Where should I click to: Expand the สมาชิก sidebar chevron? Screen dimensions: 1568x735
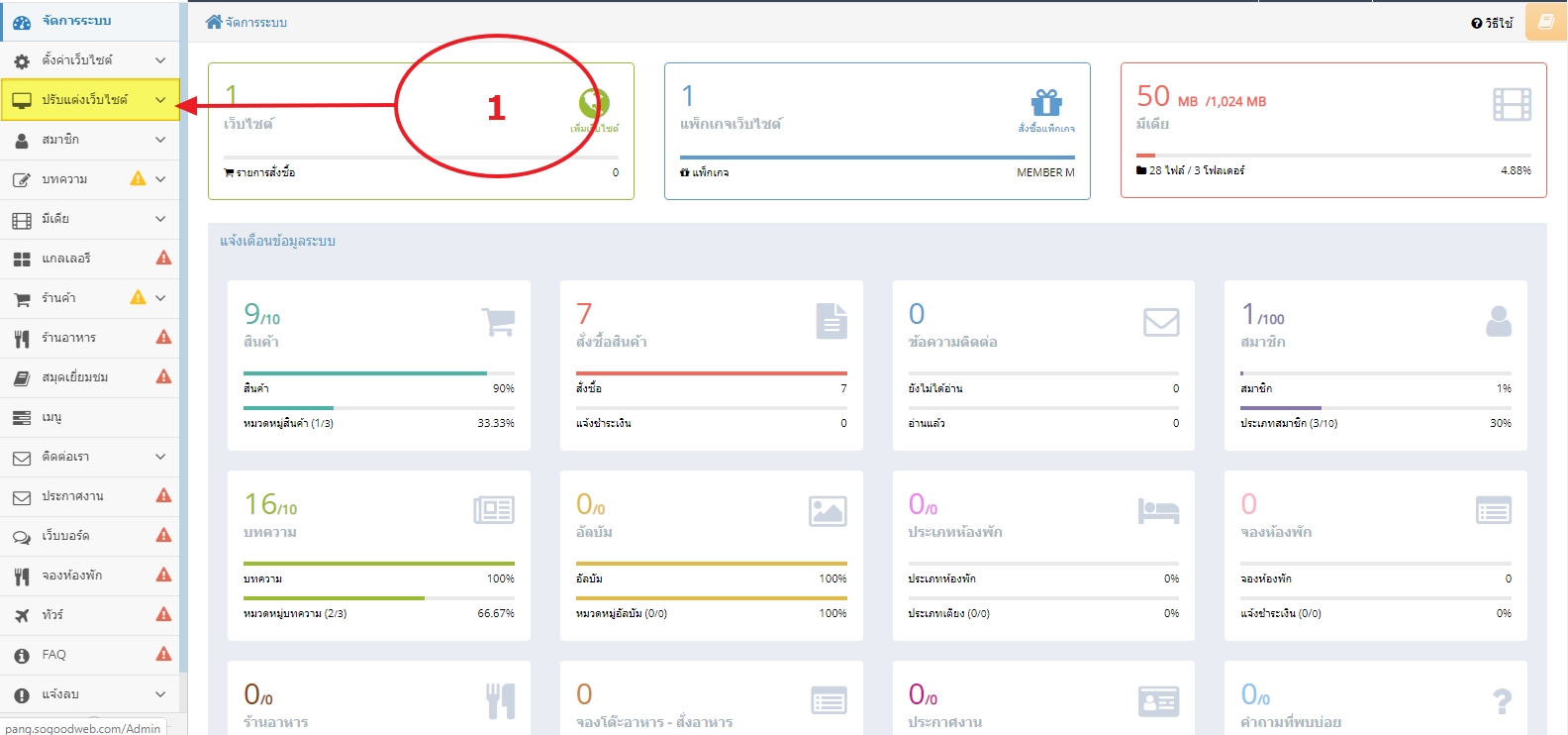[160, 140]
